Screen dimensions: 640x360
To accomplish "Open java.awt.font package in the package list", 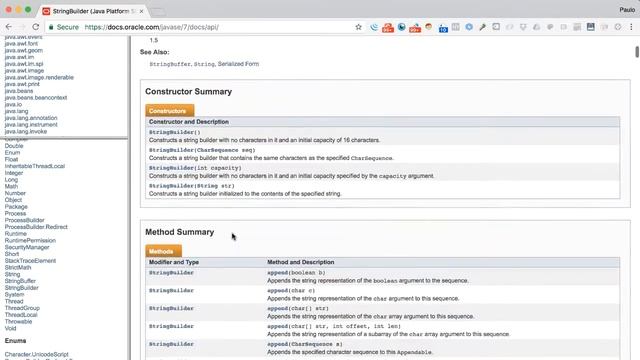I will [x=21, y=44].
